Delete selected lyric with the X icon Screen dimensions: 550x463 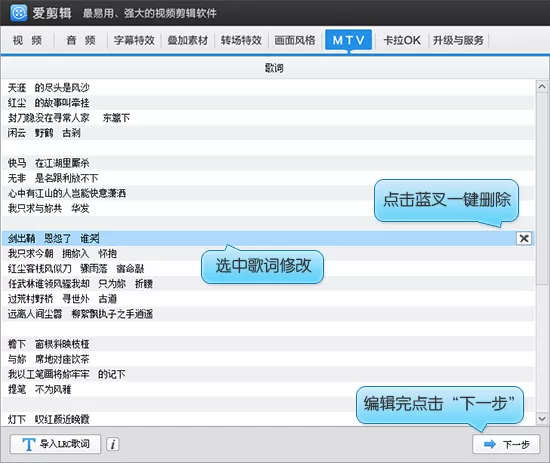524,239
